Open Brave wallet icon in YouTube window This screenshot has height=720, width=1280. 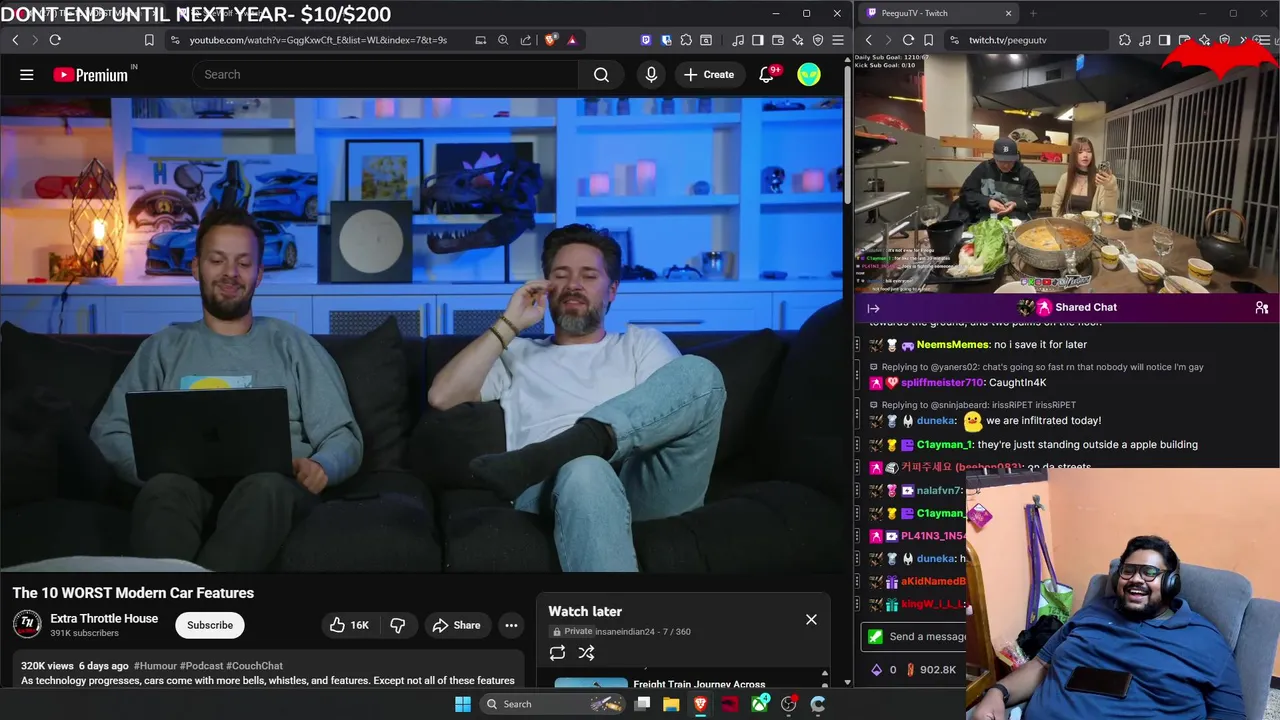[x=778, y=40]
